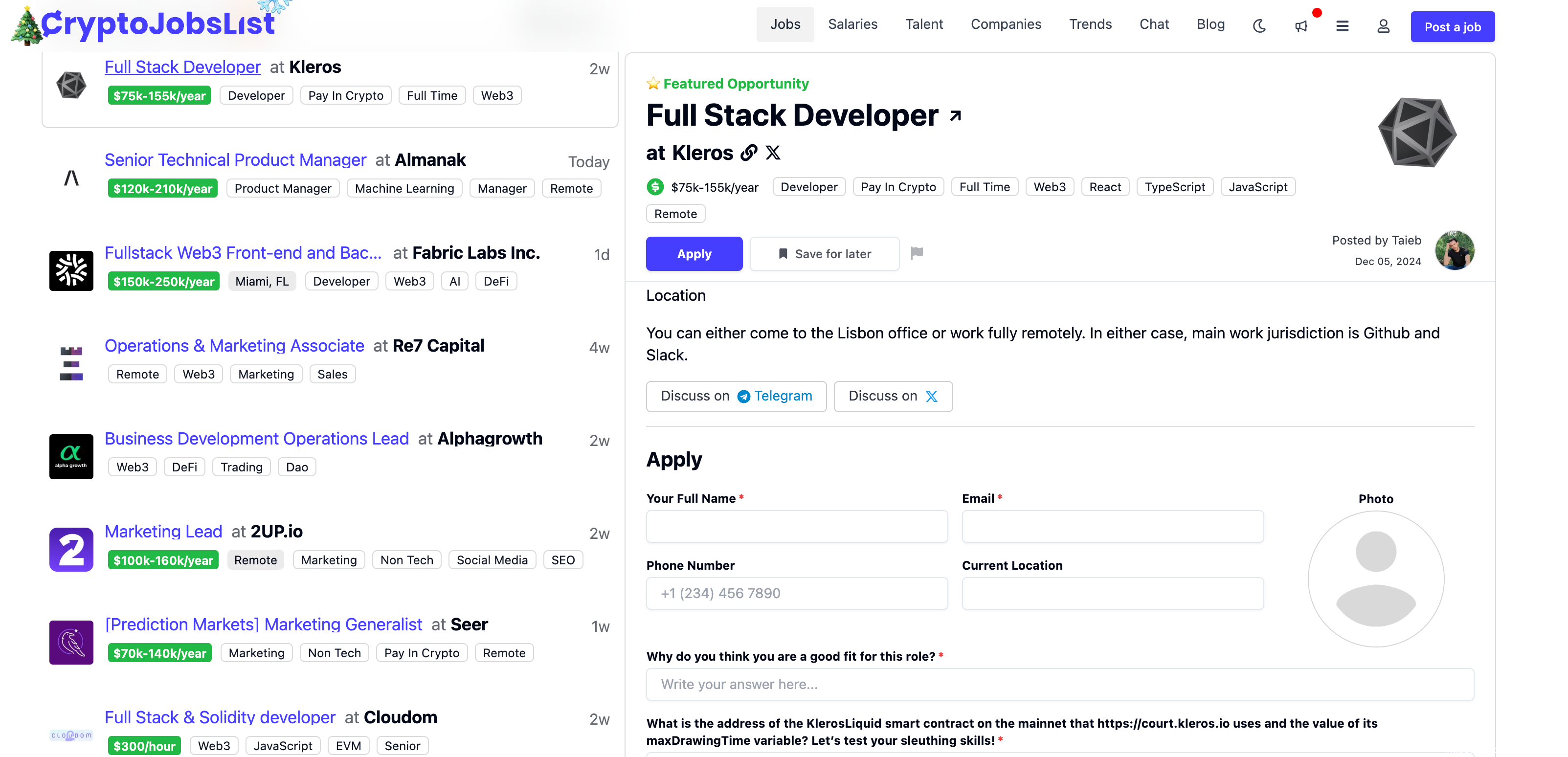Open the Salaries tab
The height and width of the screenshot is (757, 1568).
point(852,24)
